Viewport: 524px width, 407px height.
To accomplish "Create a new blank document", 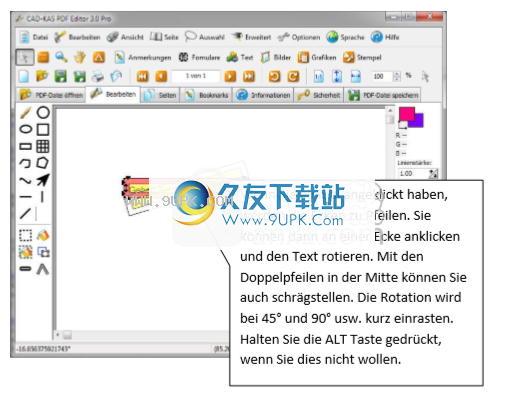I will tap(24, 77).
